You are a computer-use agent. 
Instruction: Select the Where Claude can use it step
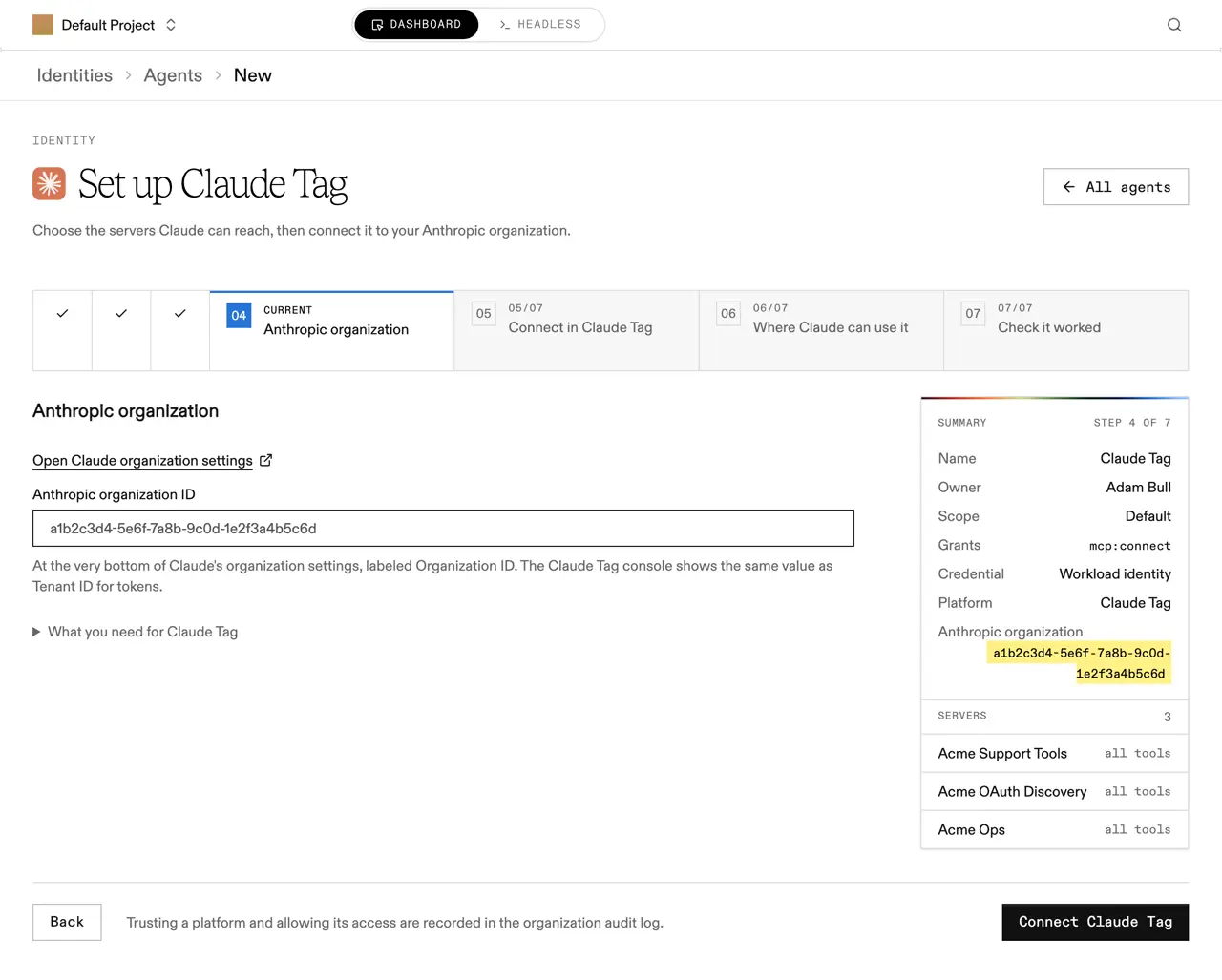821,330
